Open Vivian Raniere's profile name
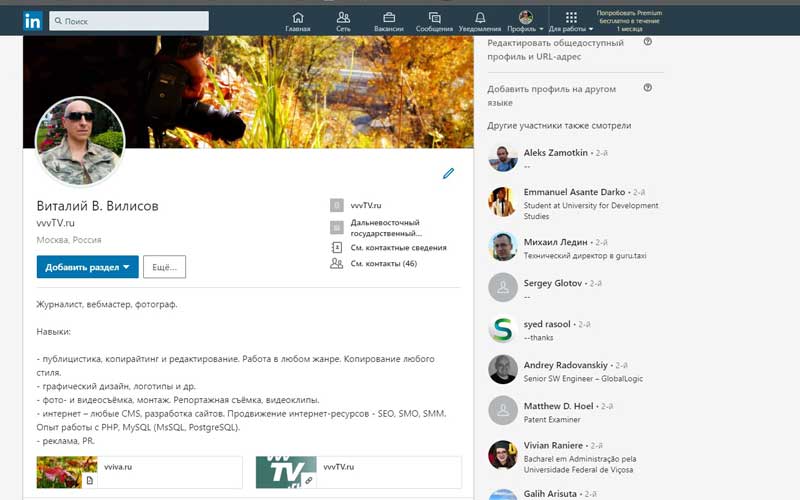Viewport: 800px width, 500px height. click(553, 445)
